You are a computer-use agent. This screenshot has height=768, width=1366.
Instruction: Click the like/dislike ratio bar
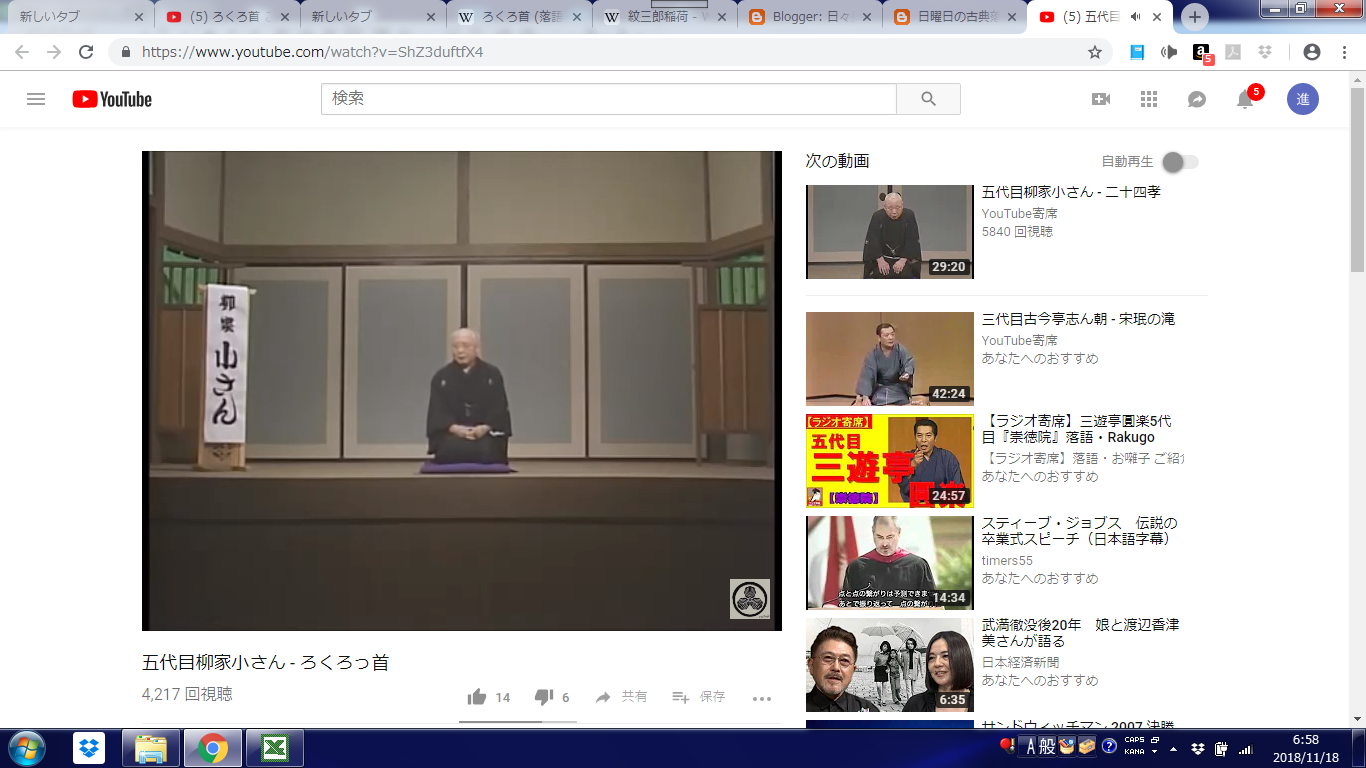518,721
